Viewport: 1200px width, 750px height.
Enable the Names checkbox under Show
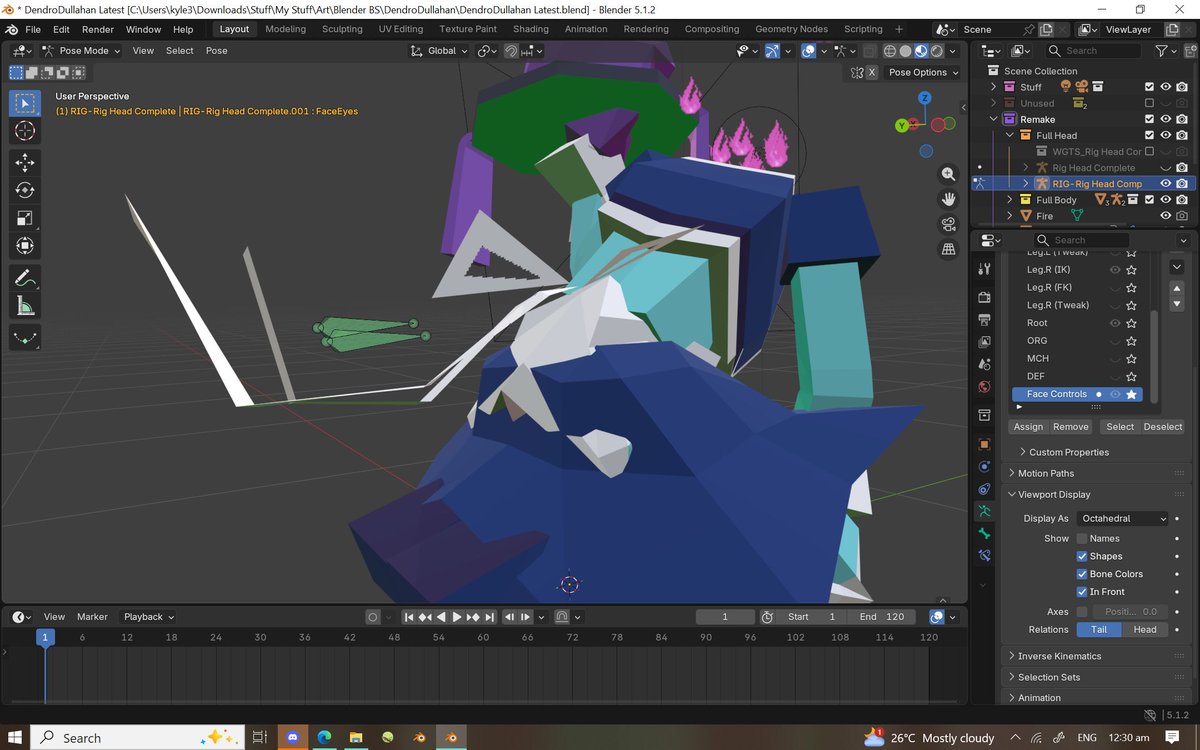pos(1081,538)
